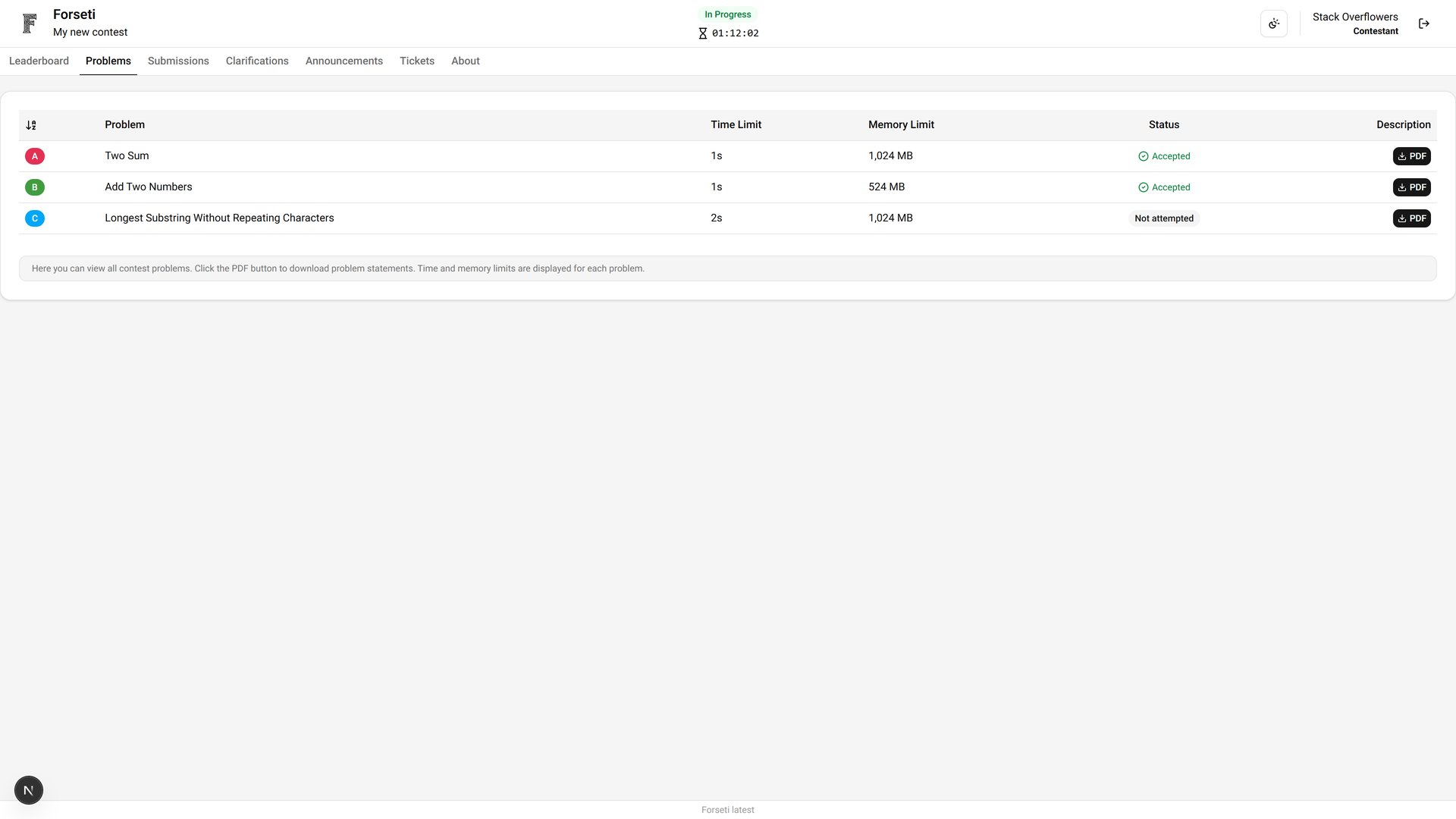Click the sign out icon

pos(1423,24)
